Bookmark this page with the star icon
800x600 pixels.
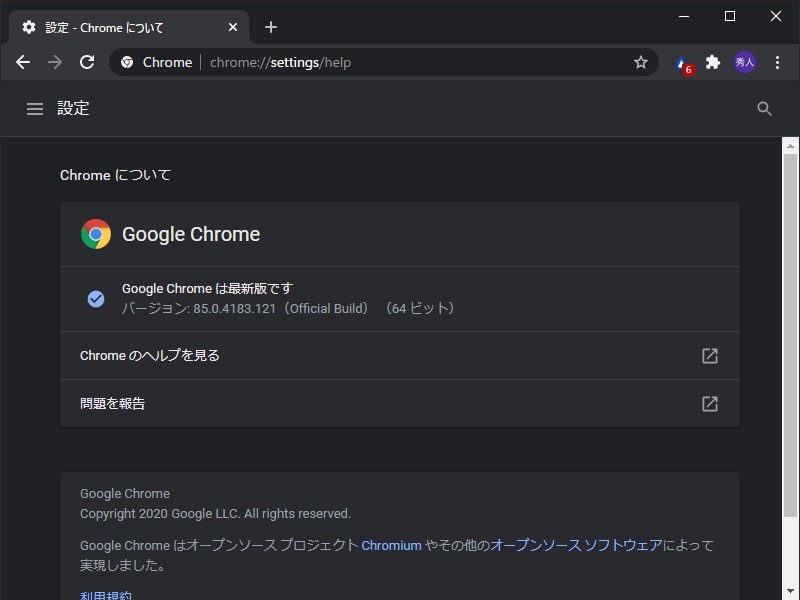(640, 62)
